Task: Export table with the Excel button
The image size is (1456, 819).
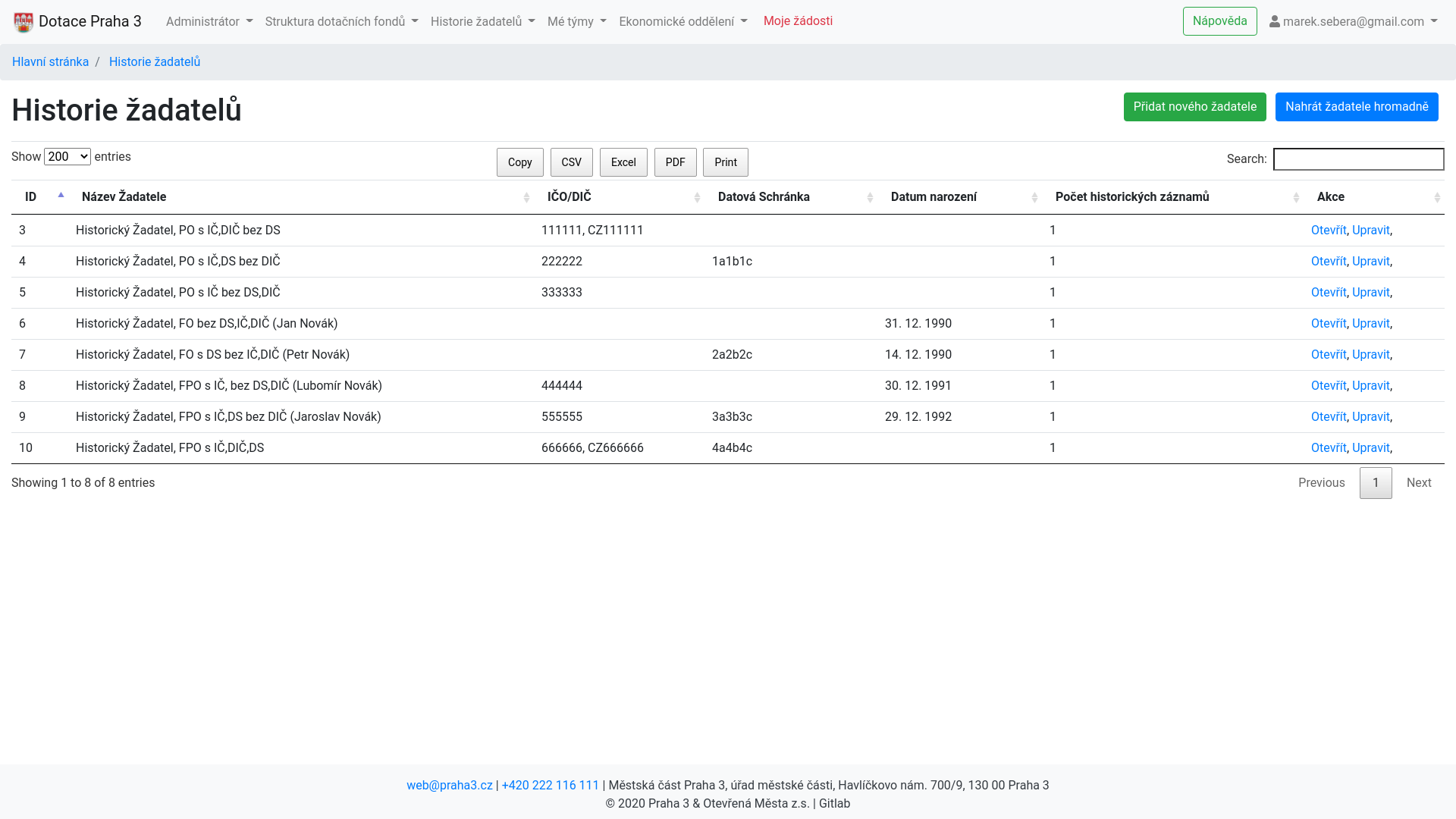Action: [x=623, y=162]
